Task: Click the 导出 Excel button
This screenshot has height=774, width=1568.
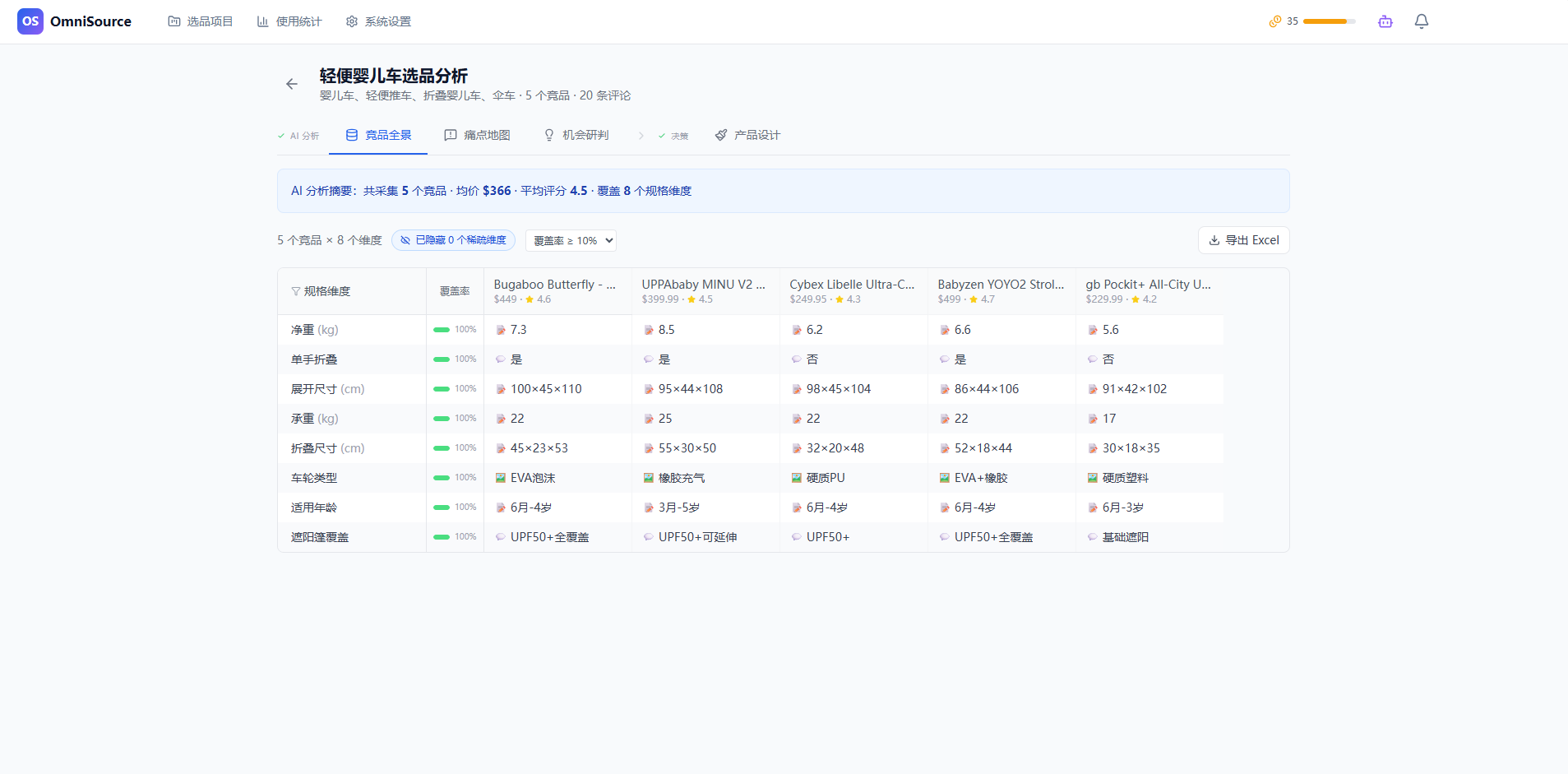Action: (x=1244, y=239)
